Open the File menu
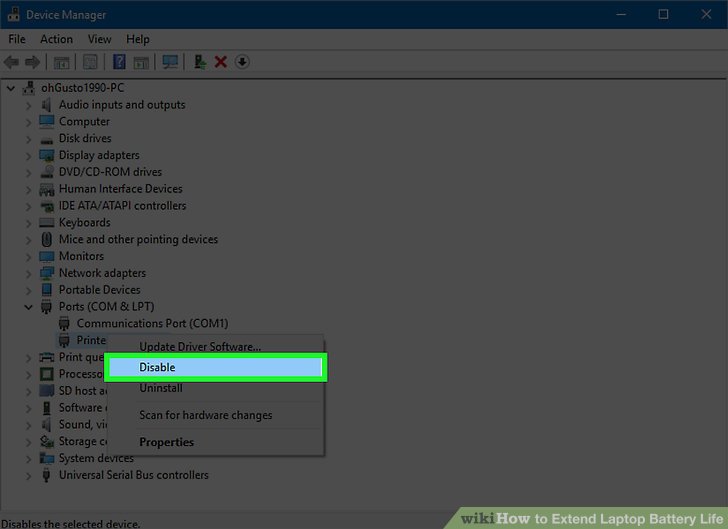Image resolution: width=728 pixels, height=529 pixels. (x=17, y=39)
